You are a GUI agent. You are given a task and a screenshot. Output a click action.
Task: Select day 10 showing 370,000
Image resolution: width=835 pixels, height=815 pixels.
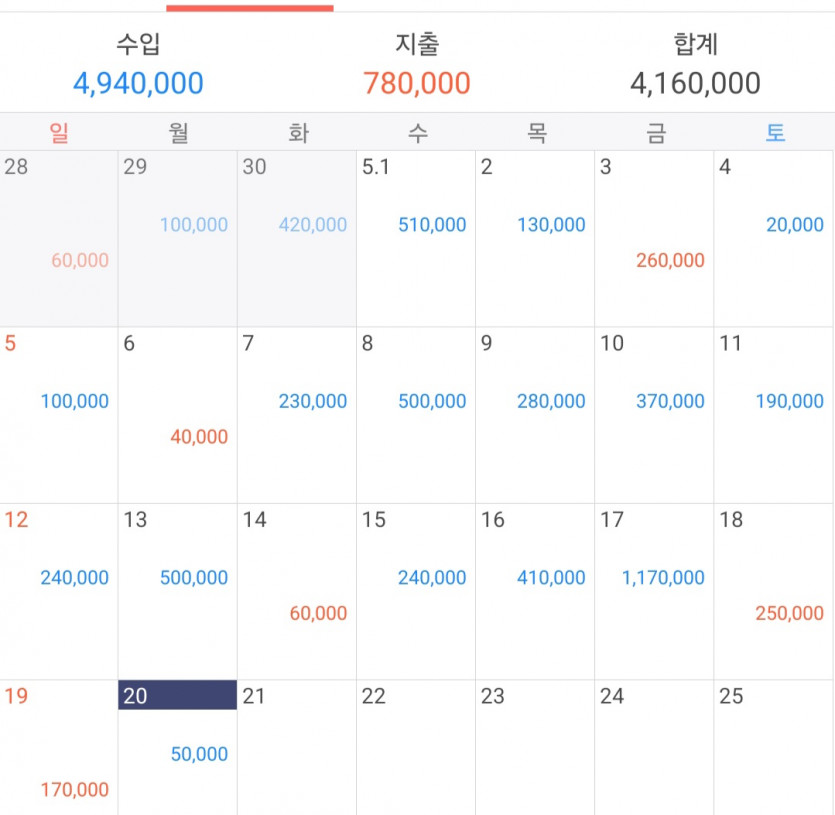point(654,415)
